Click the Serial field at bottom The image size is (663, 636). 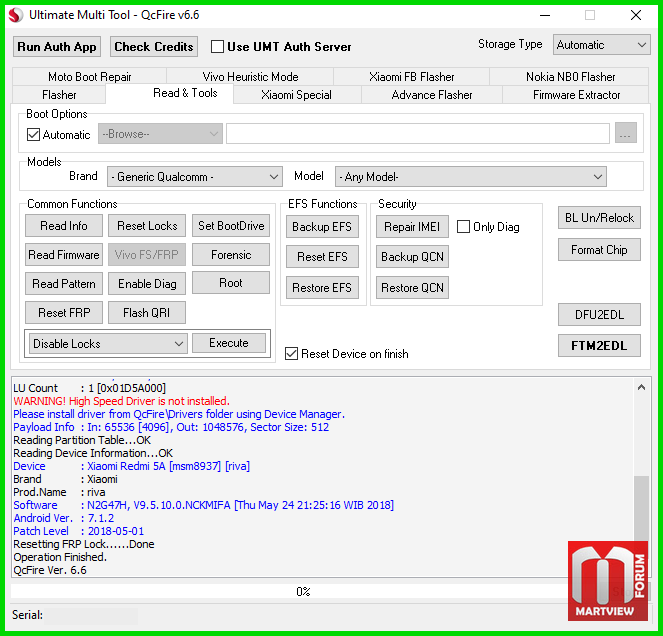91,616
